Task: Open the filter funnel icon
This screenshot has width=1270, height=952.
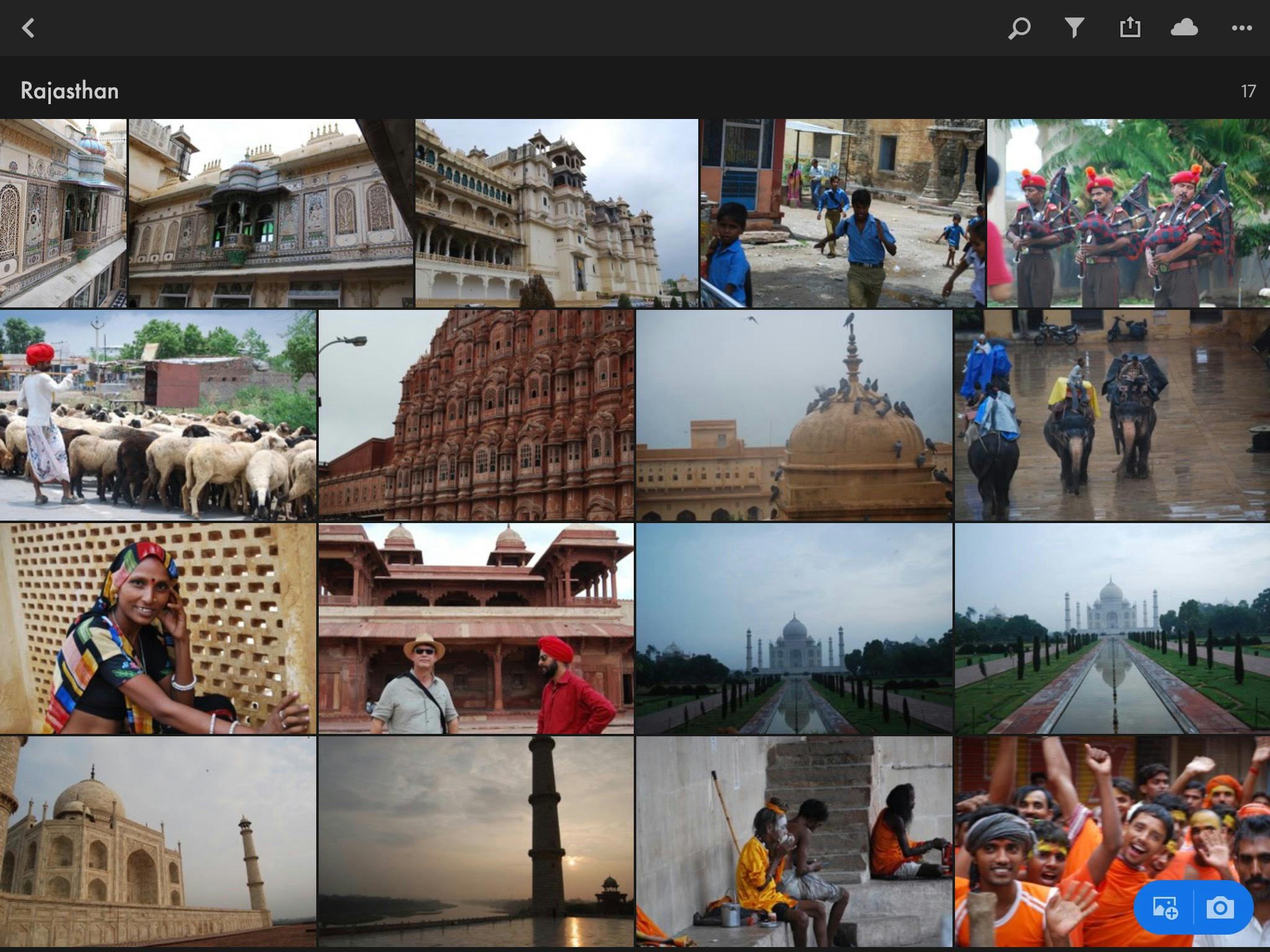Action: coord(1074,28)
